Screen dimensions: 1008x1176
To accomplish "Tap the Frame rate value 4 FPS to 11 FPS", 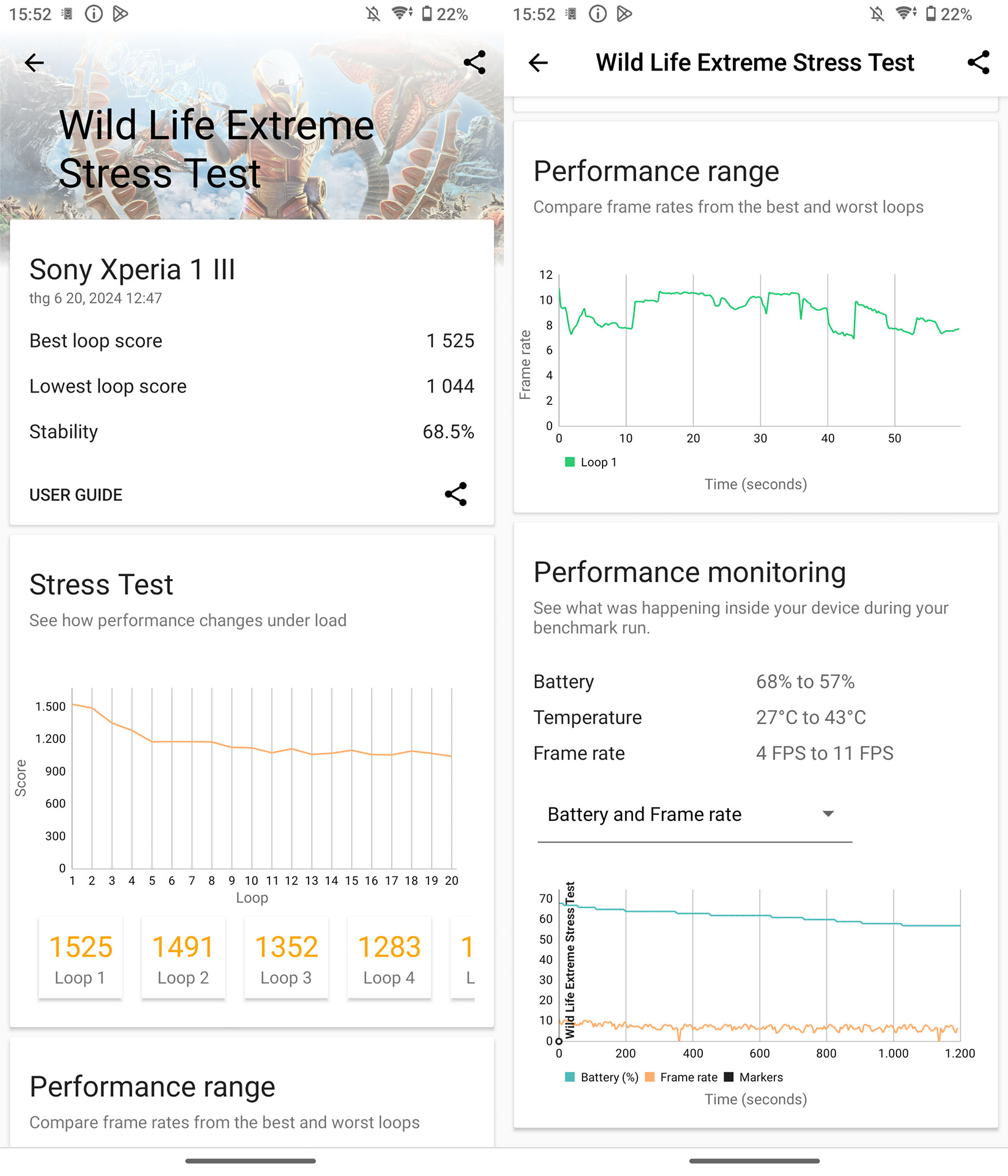I will pyautogui.click(x=825, y=753).
